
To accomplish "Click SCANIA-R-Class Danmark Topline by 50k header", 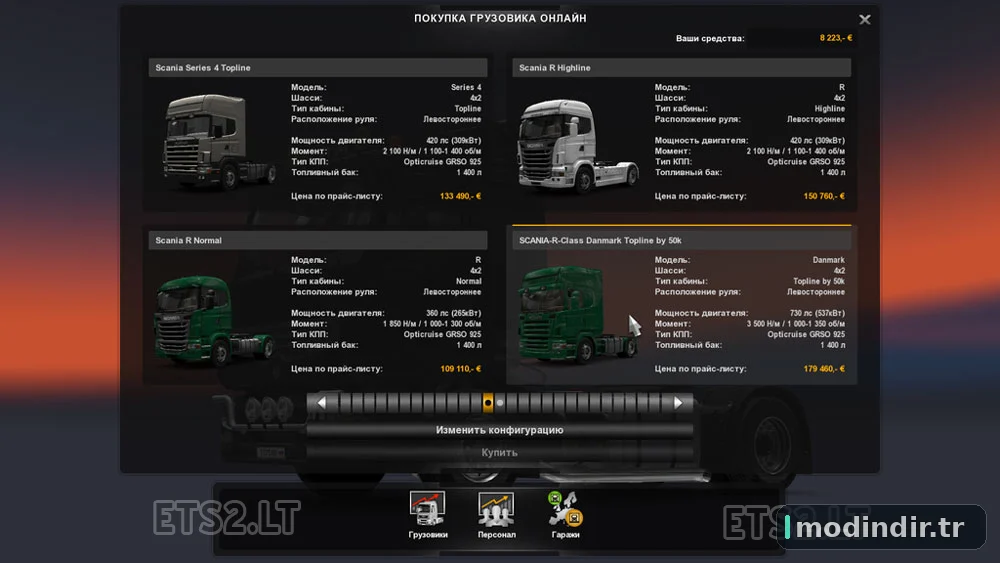I will [682, 240].
